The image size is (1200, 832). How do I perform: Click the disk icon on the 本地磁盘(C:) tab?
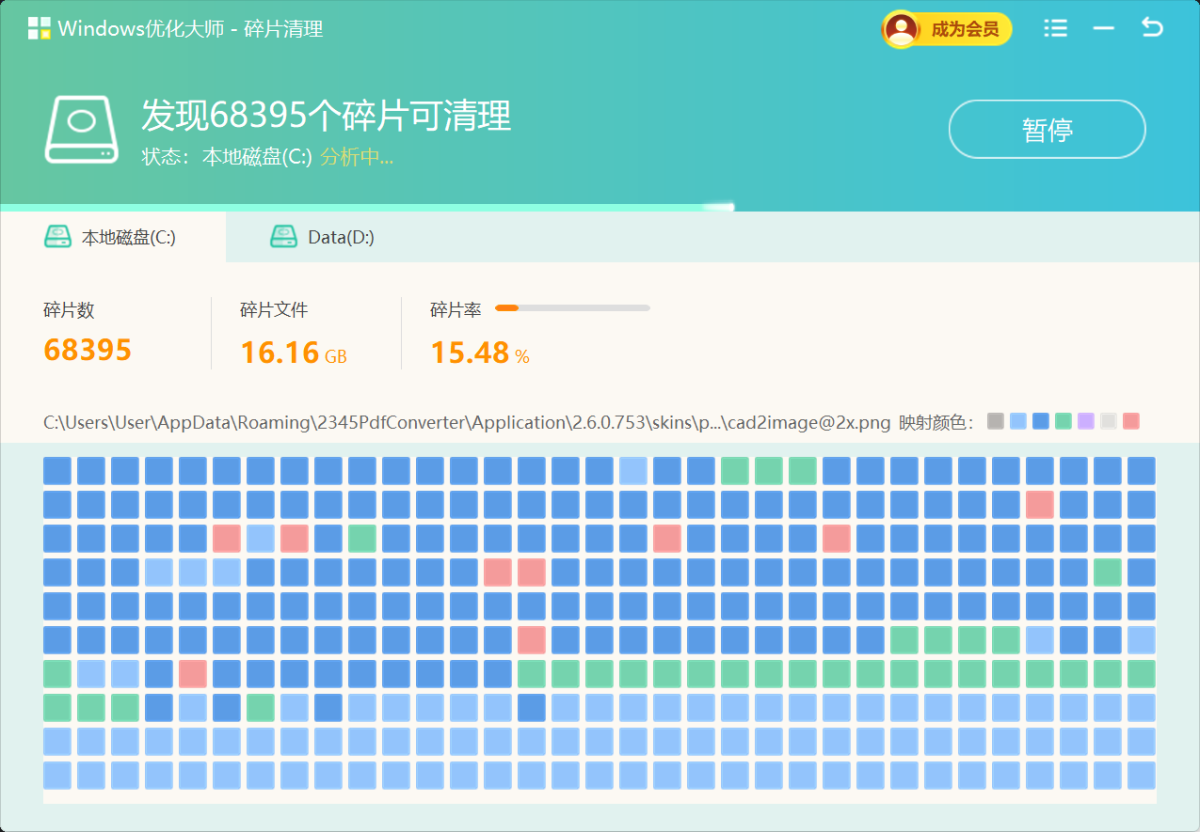click(57, 237)
